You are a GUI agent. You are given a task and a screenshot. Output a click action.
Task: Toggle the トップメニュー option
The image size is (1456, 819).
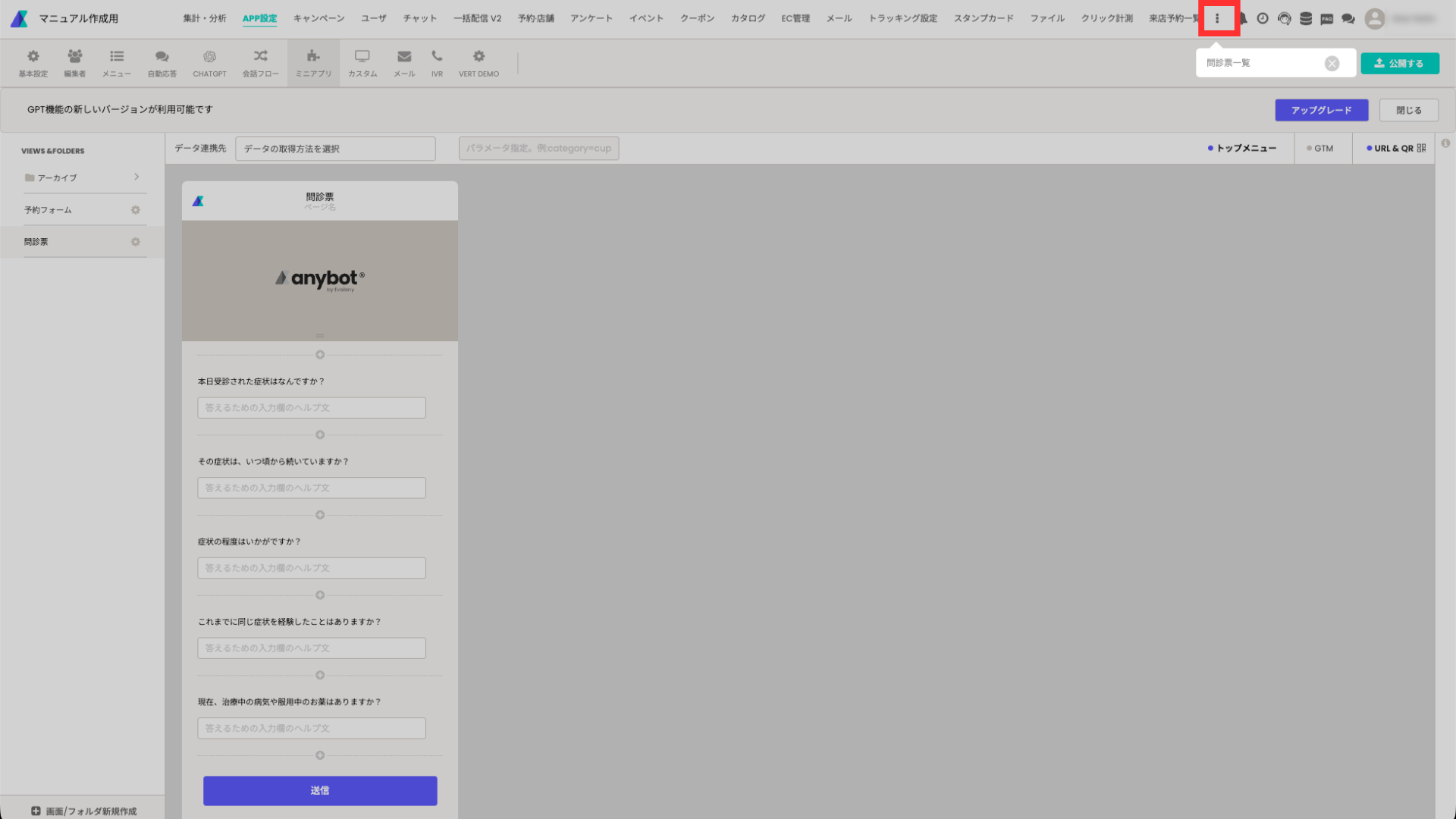click(1241, 149)
